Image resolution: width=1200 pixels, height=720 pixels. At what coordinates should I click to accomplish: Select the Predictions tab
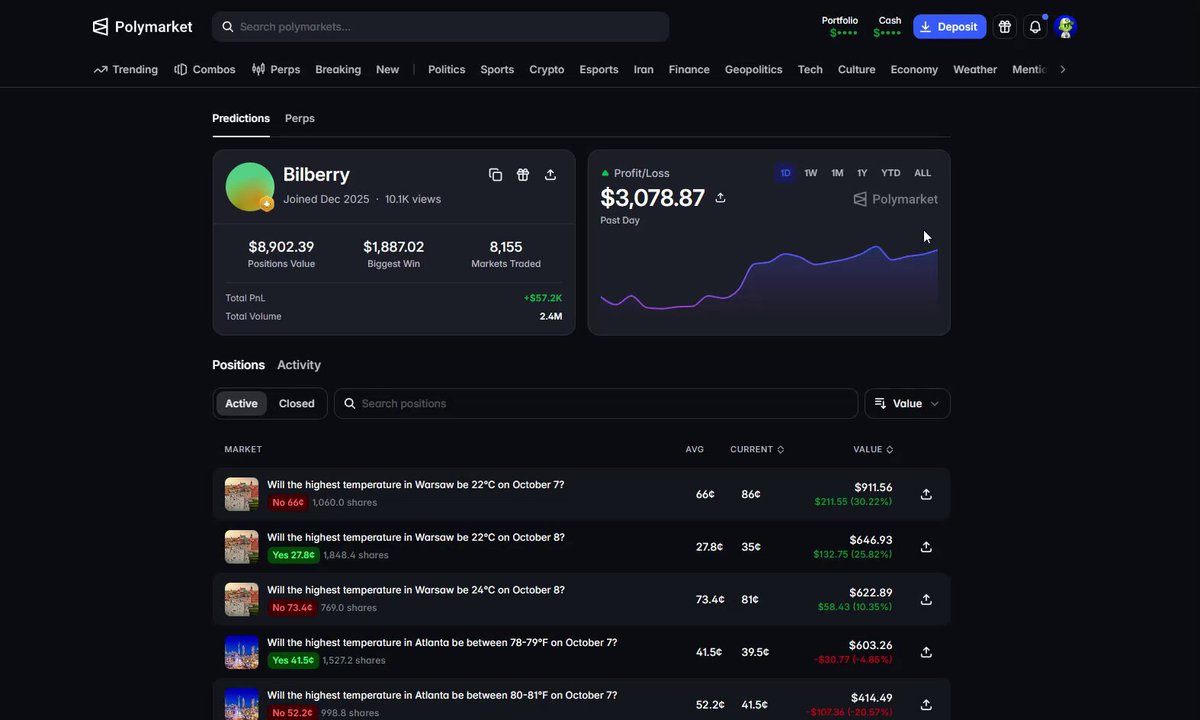click(x=241, y=118)
